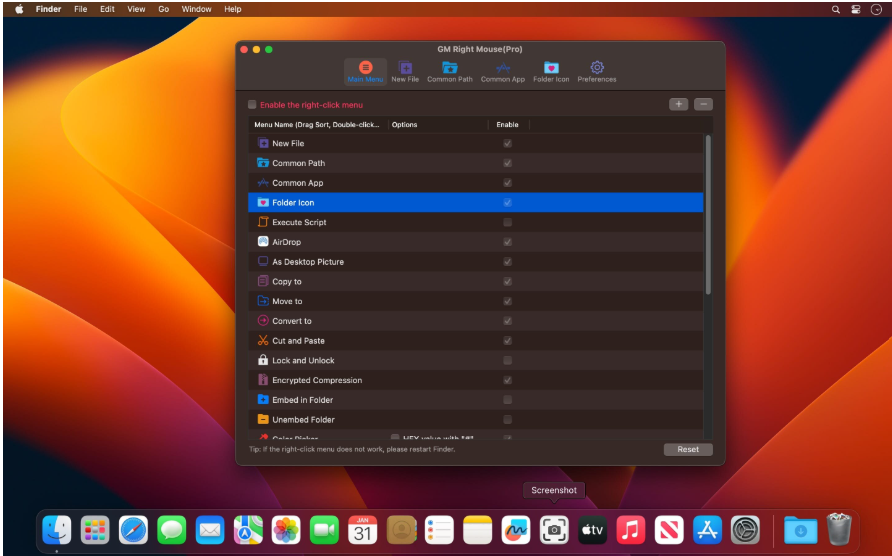Toggle Enable checkbox in Folder Icon row
This screenshot has width=892, height=556.
(507, 203)
